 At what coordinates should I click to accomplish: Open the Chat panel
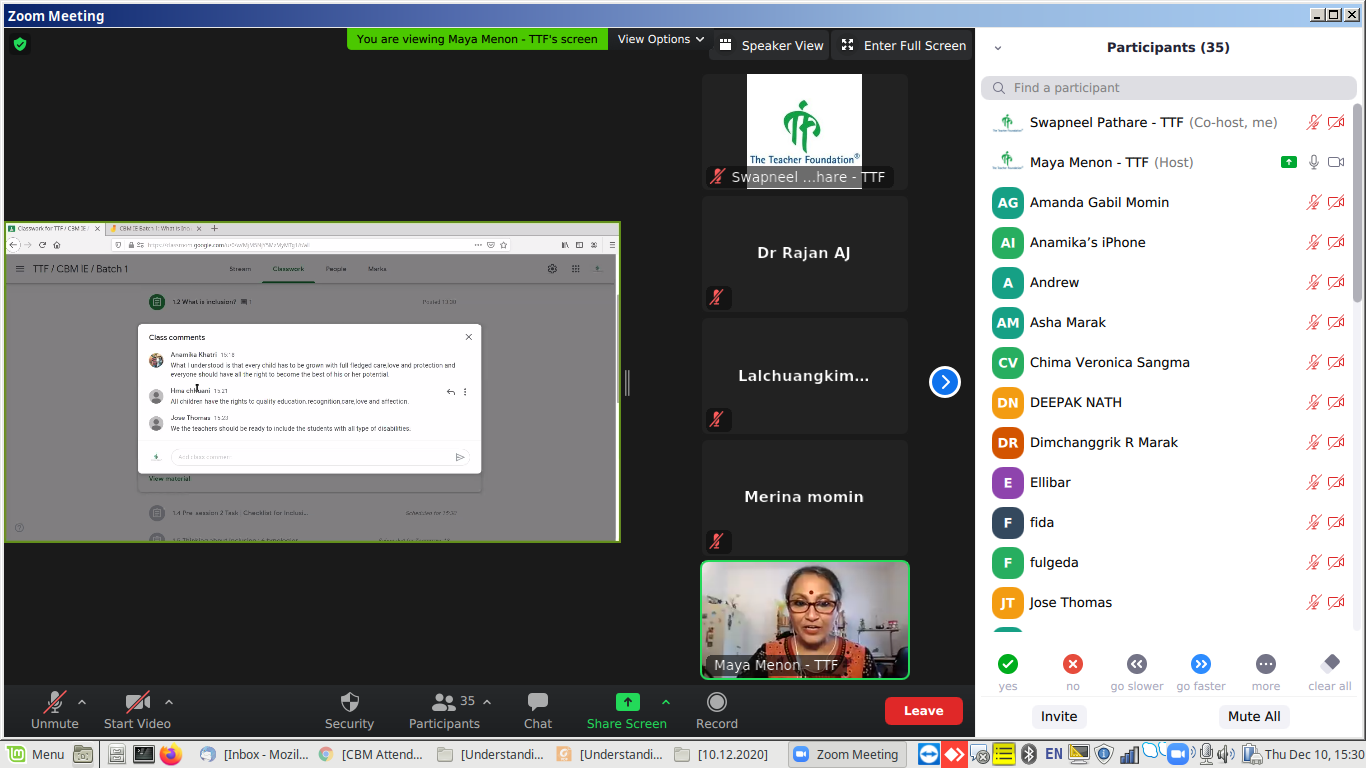(538, 702)
